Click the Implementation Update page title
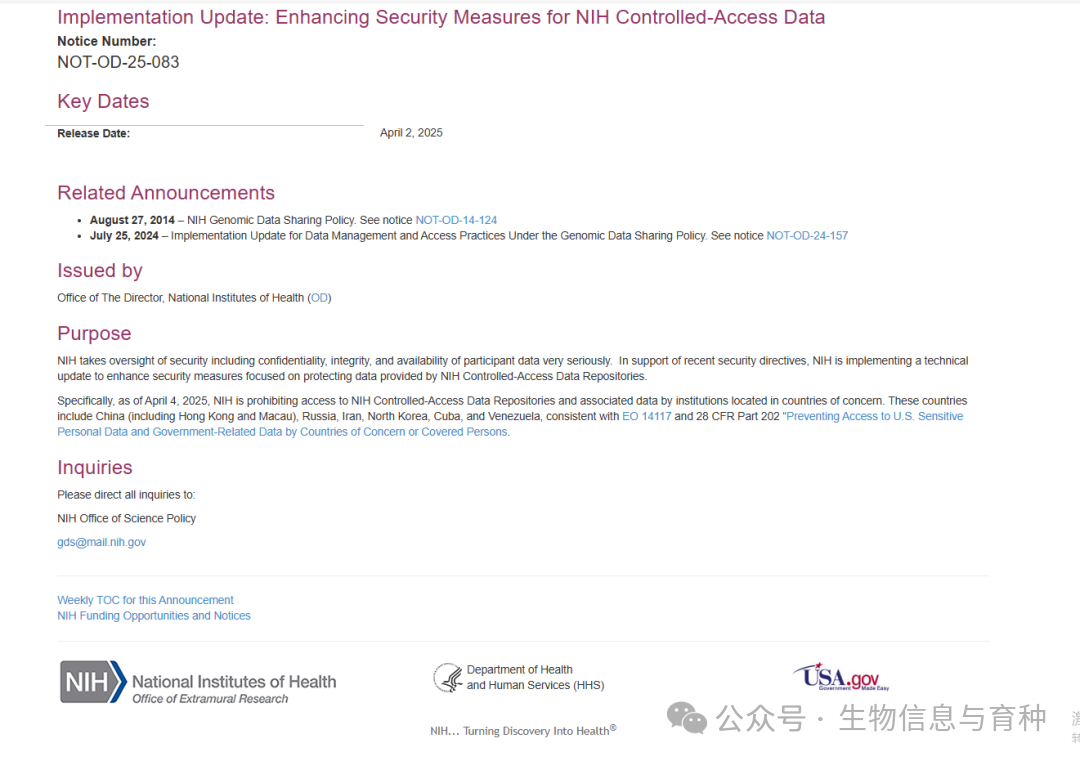 point(441,17)
